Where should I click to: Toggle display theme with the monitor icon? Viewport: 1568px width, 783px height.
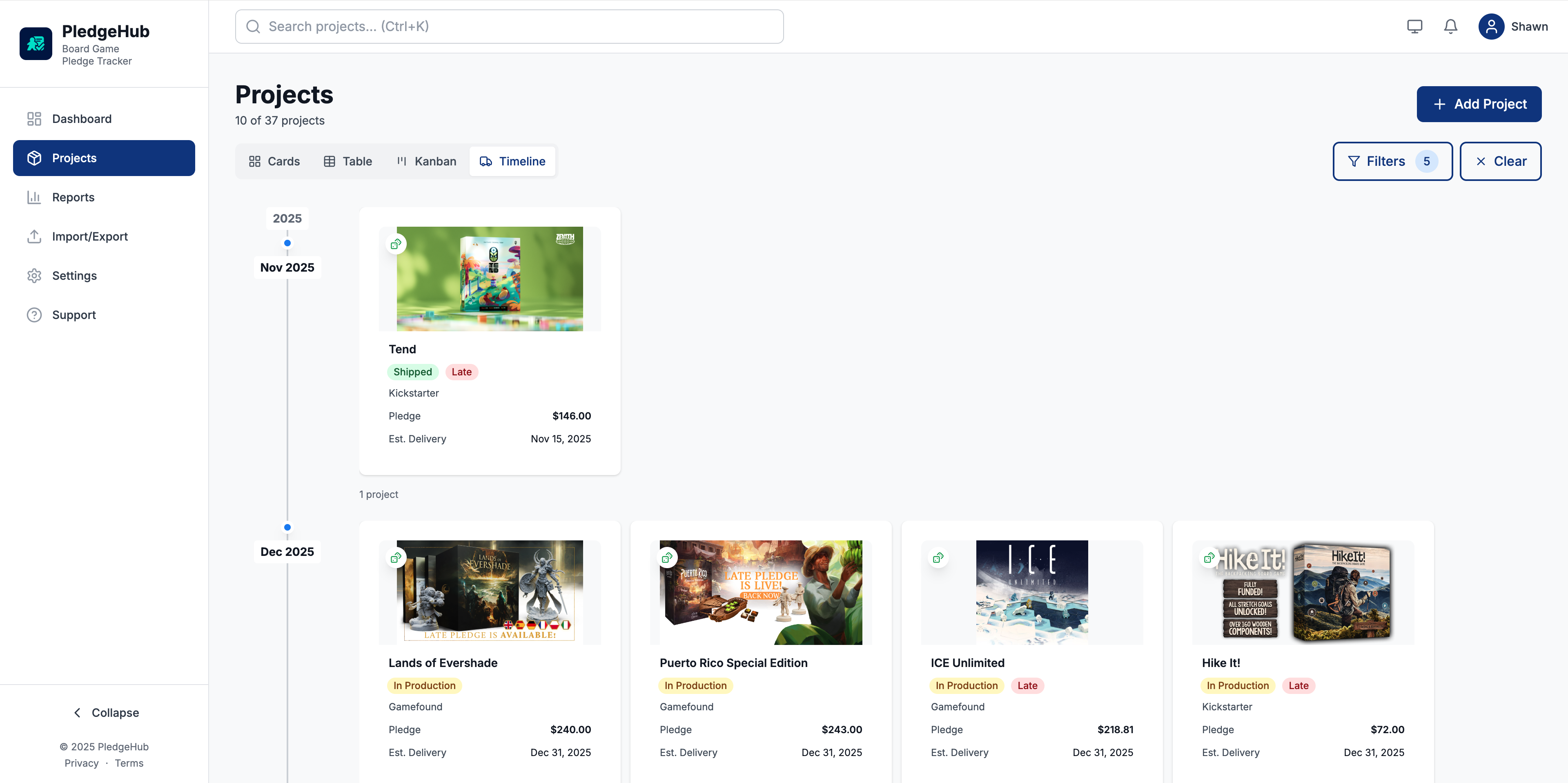1414,26
